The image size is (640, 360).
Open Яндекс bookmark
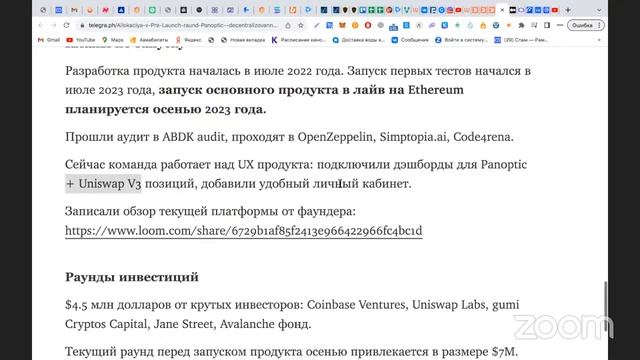click(x=189, y=40)
